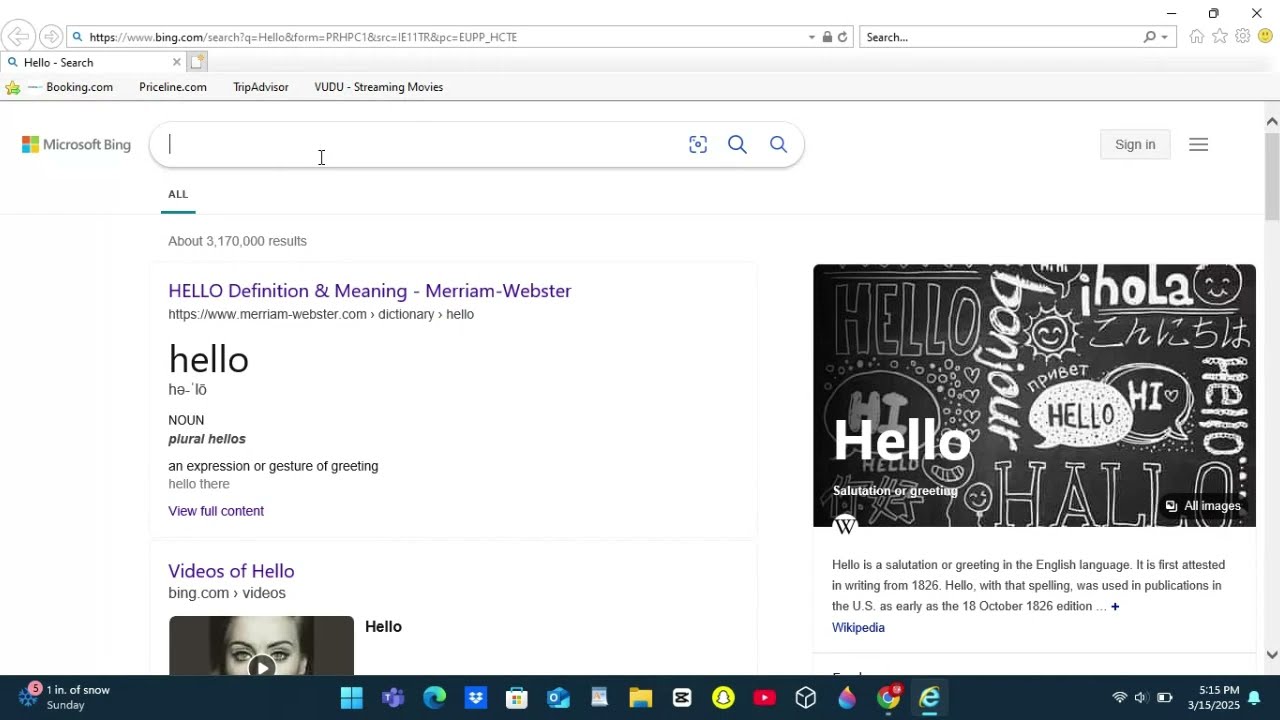Image resolution: width=1280 pixels, height=720 pixels.
Task: Click View full content link
Action: (216, 511)
